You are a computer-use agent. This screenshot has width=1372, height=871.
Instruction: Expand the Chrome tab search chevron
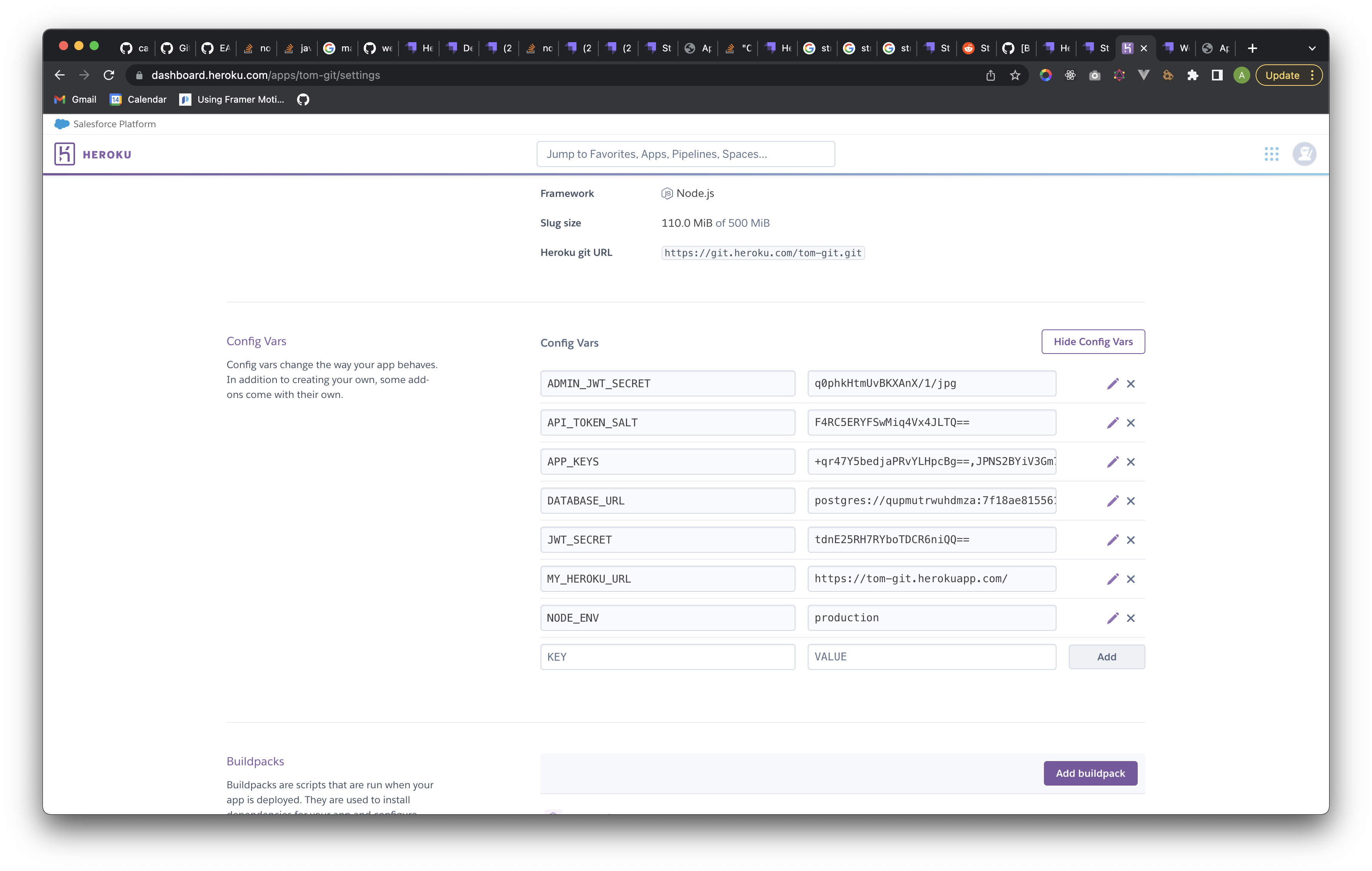pyautogui.click(x=1312, y=48)
